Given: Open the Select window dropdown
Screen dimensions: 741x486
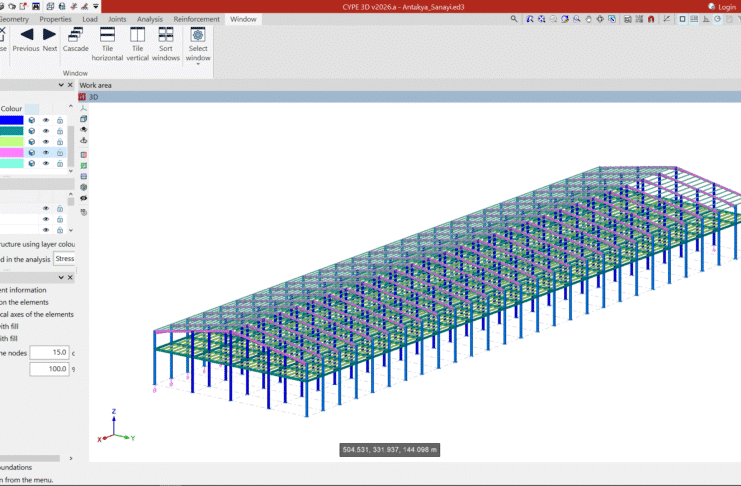Looking at the screenshot, I should [x=198, y=45].
